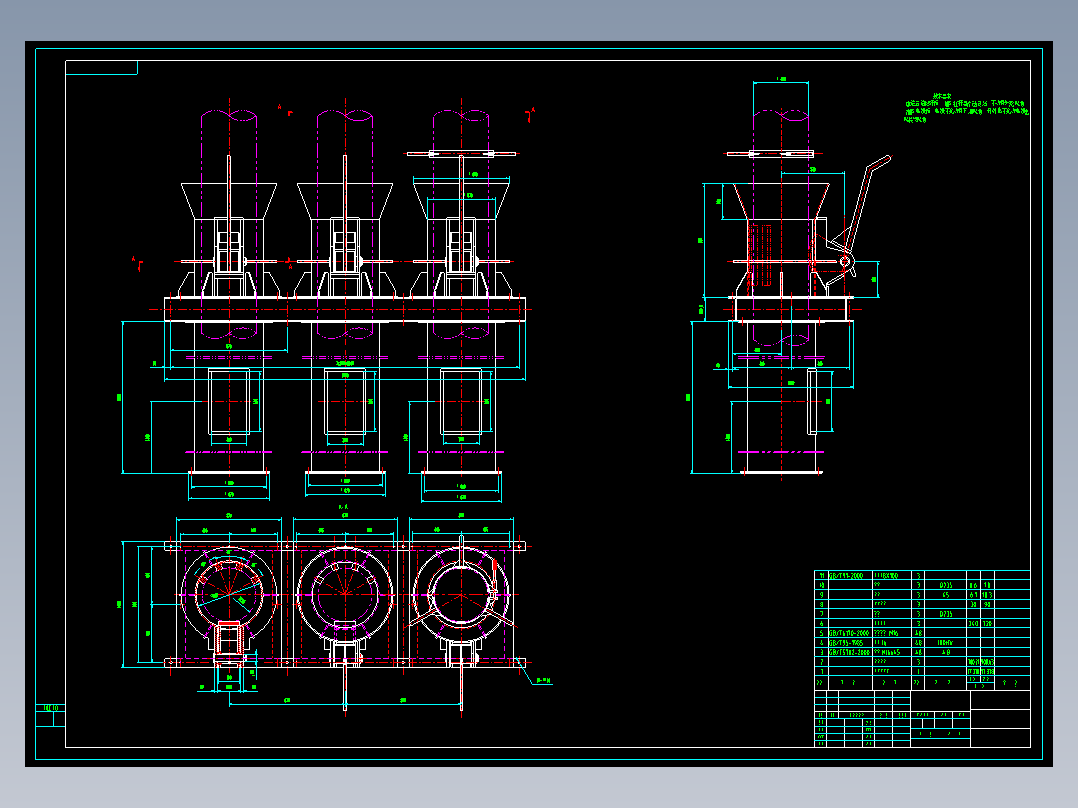Click the right unit's funnel in front view
This screenshot has height=808, width=1078.
(461, 201)
